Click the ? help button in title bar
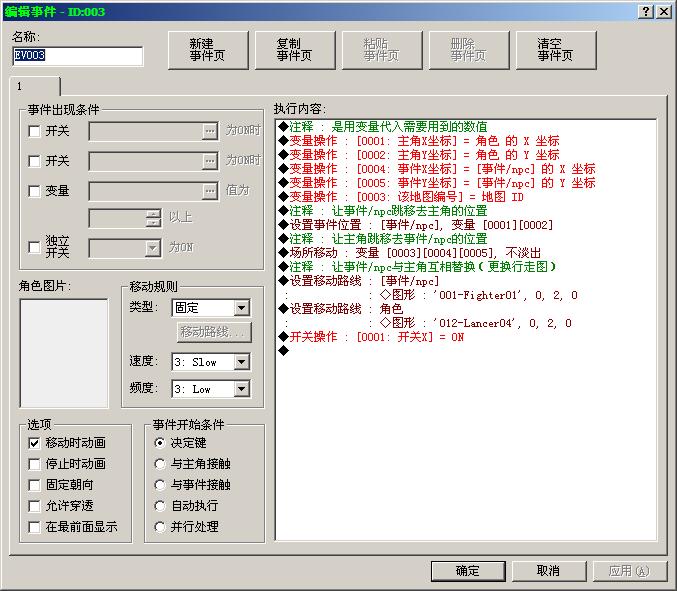This screenshot has width=677, height=591. tap(645, 12)
